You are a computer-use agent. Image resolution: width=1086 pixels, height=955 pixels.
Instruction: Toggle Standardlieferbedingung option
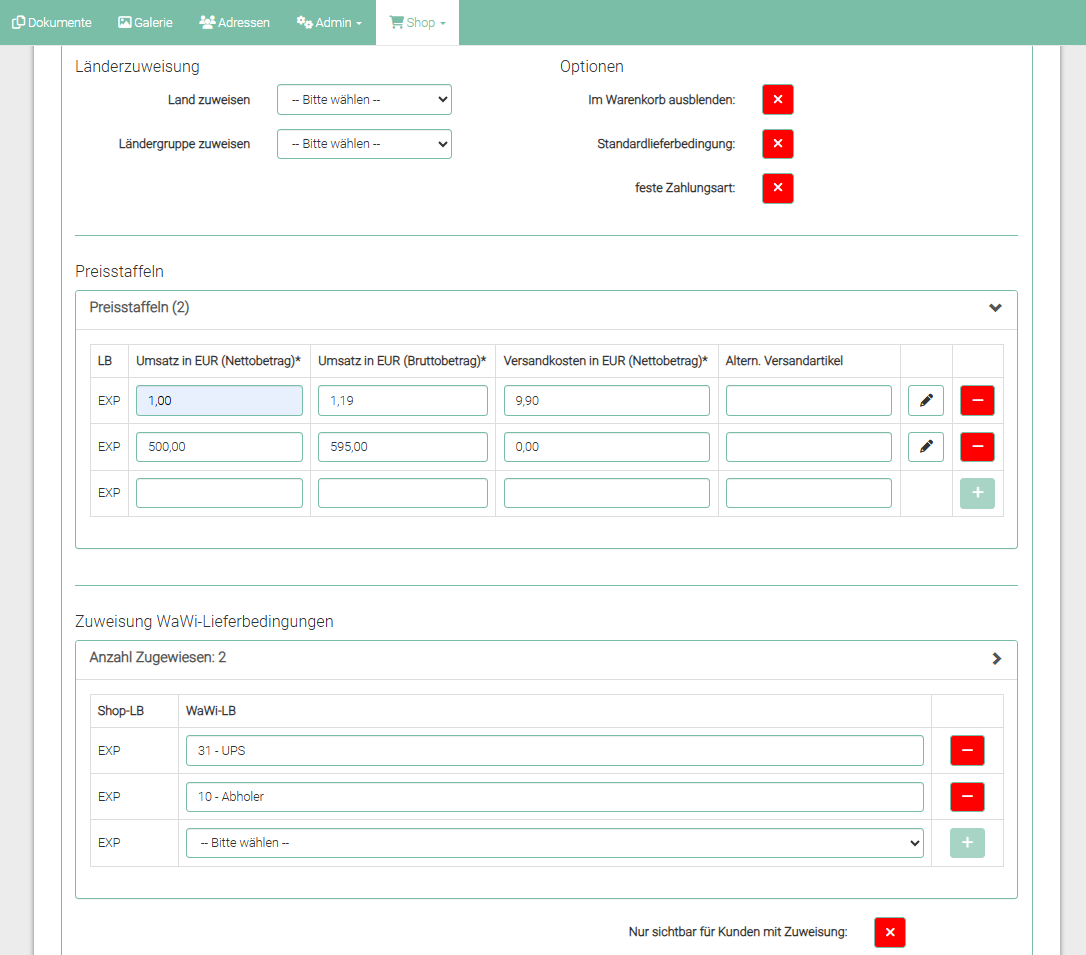pyautogui.click(x=777, y=144)
